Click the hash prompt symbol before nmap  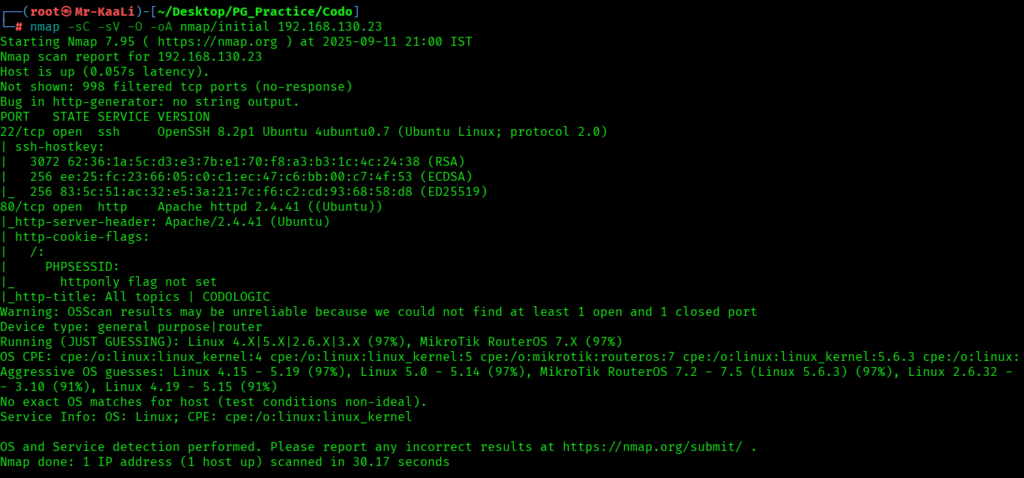(x=20, y=26)
